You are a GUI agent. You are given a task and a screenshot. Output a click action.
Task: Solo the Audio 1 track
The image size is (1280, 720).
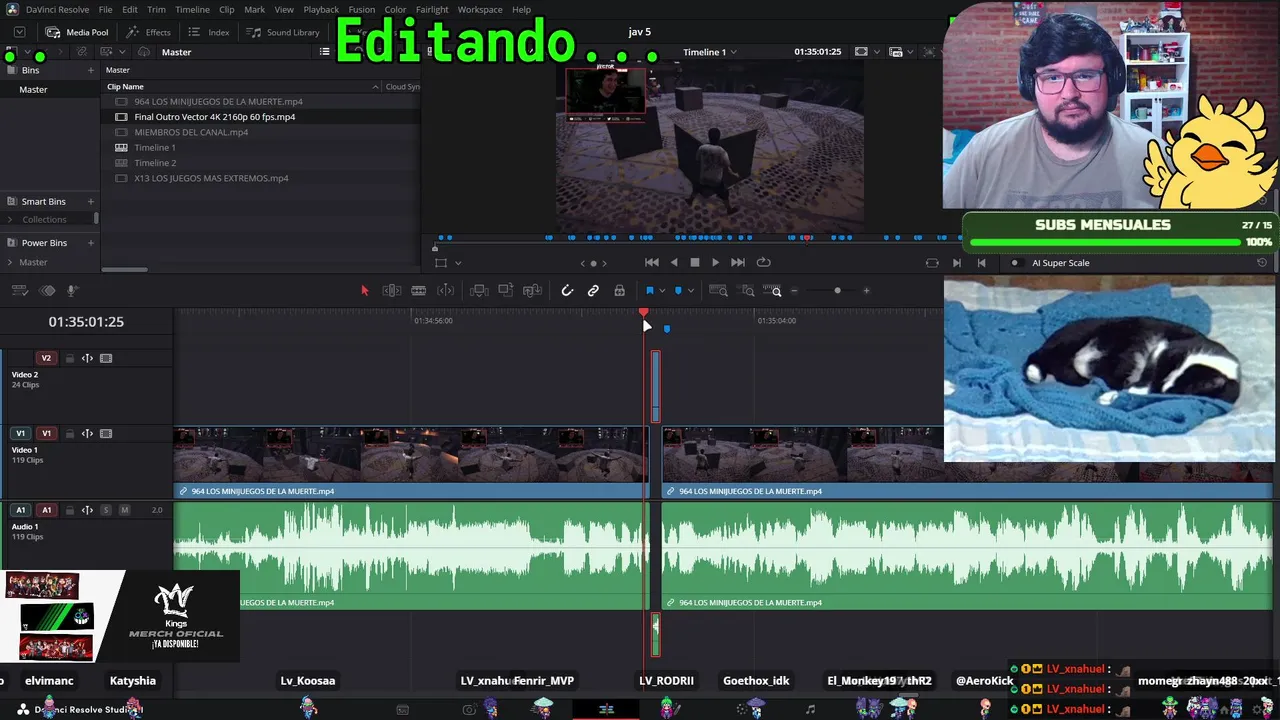(x=106, y=510)
